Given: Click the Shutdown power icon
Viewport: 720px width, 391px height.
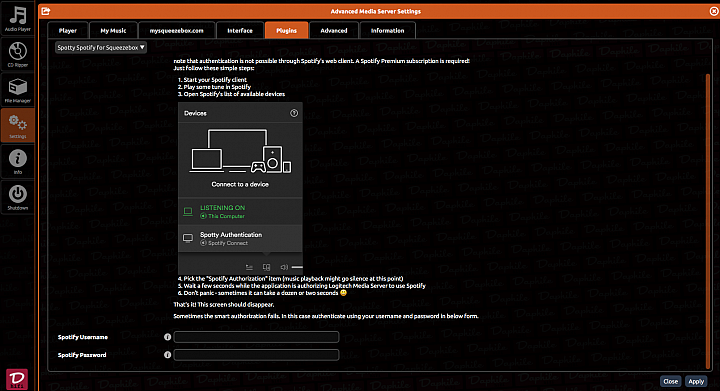Looking at the screenshot, I should [x=17, y=197].
